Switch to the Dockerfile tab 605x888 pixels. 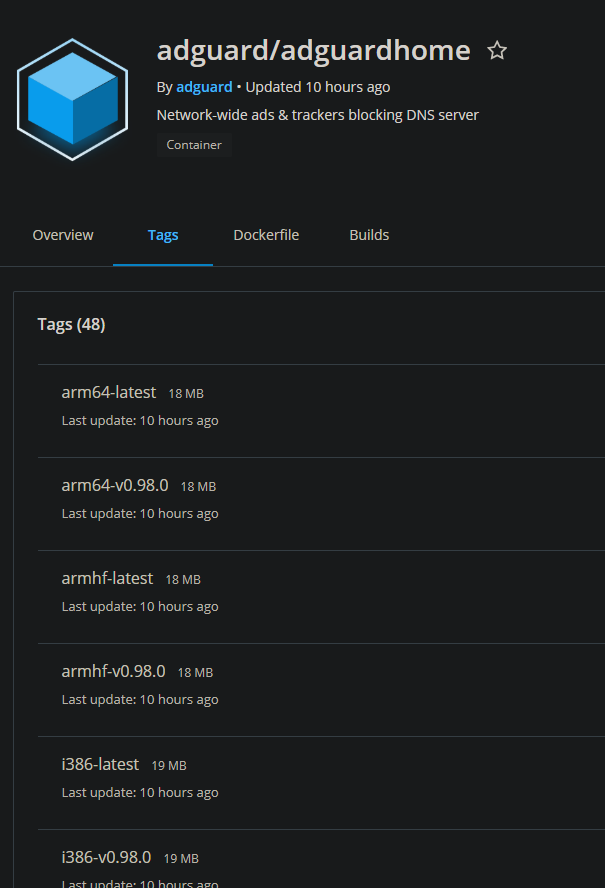(x=266, y=234)
